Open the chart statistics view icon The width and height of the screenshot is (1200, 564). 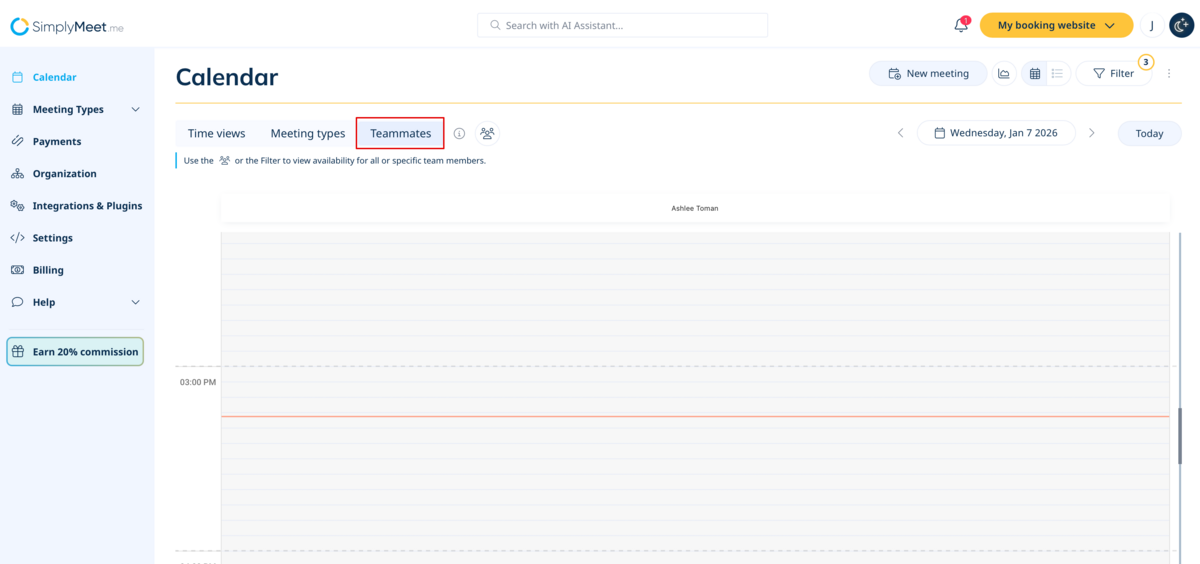(1004, 73)
